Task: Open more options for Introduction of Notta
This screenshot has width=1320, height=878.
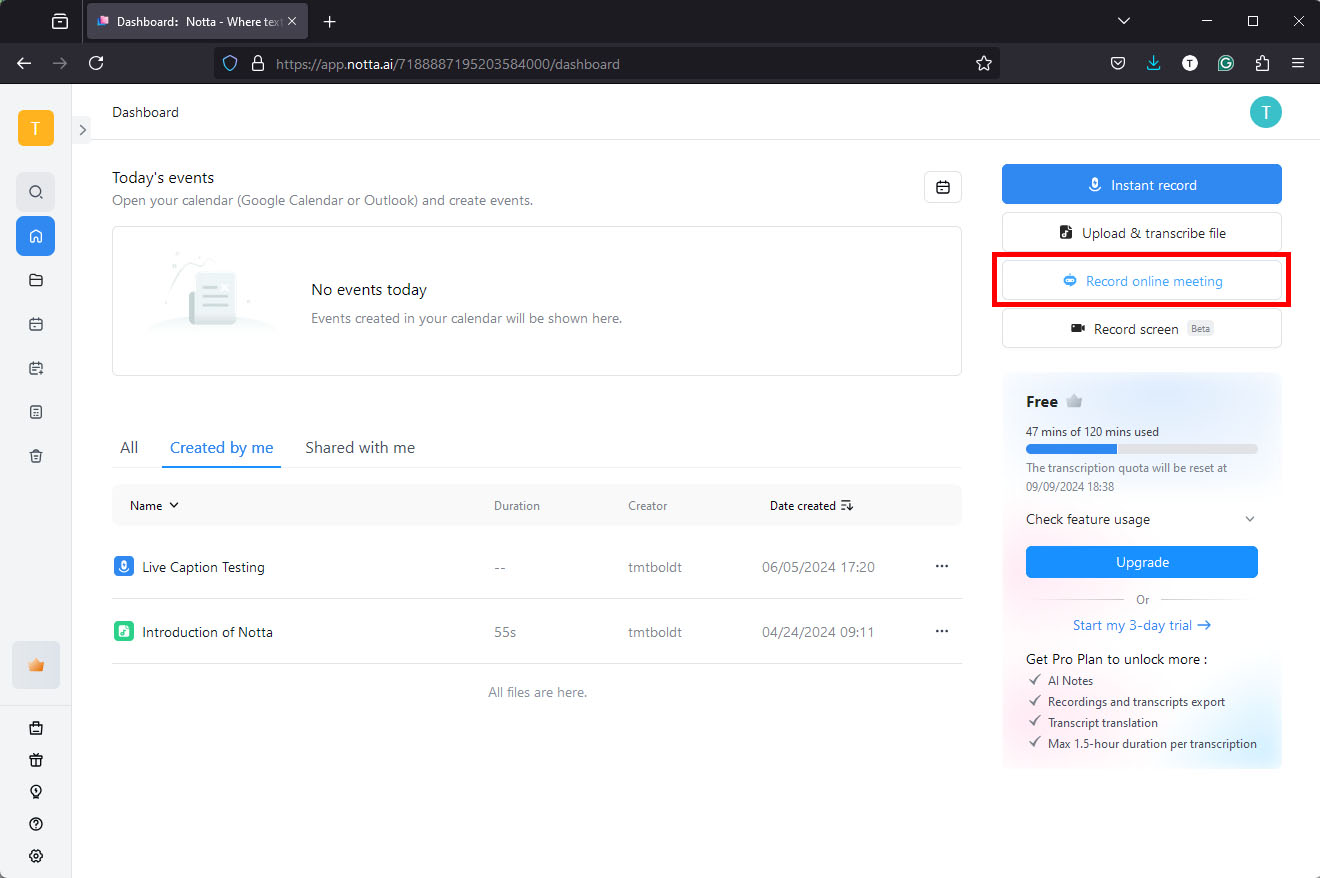Action: click(941, 631)
